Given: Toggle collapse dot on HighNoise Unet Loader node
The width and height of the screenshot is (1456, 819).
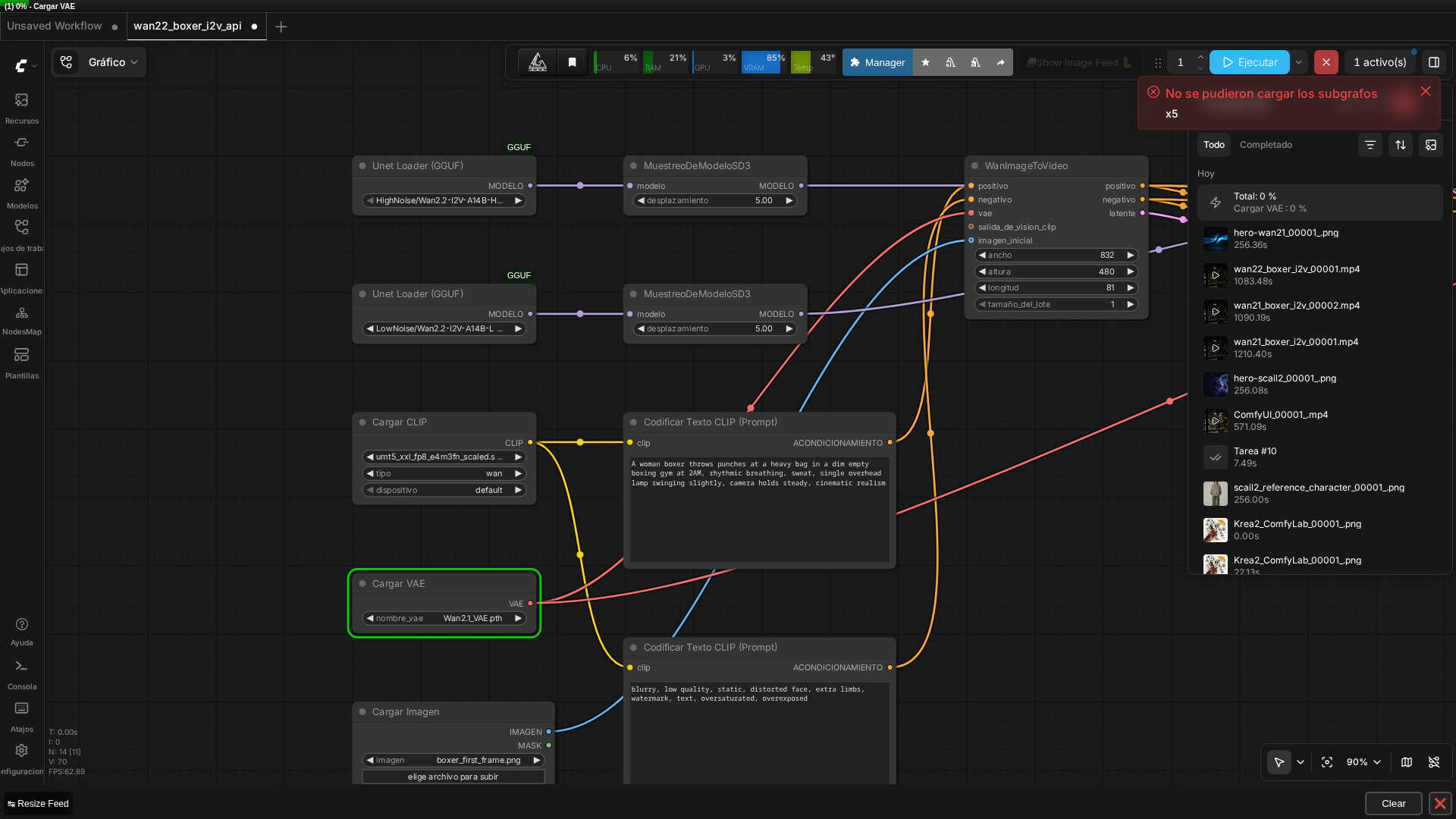Looking at the screenshot, I should coord(362,165).
